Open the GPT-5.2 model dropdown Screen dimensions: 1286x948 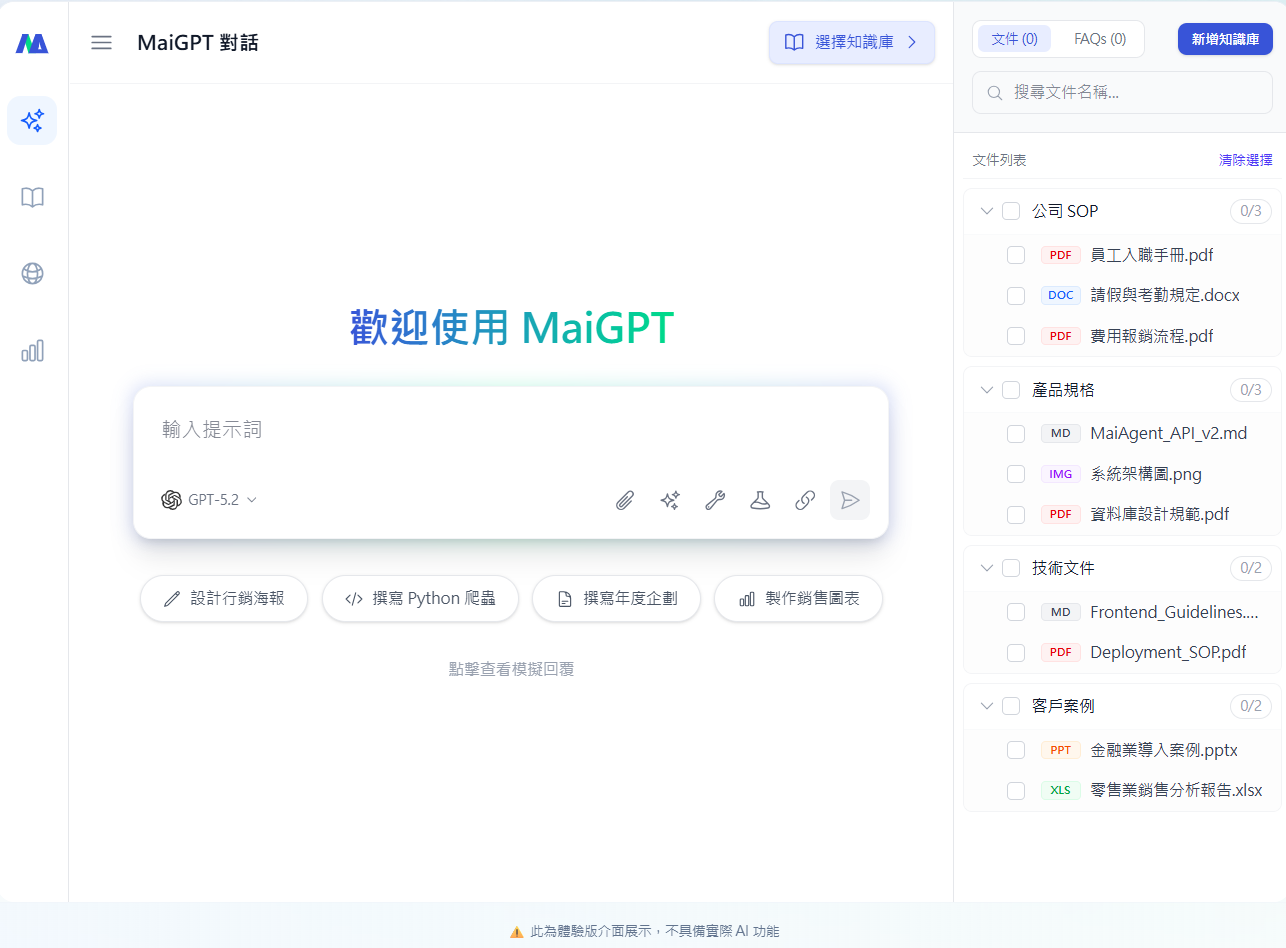(209, 500)
